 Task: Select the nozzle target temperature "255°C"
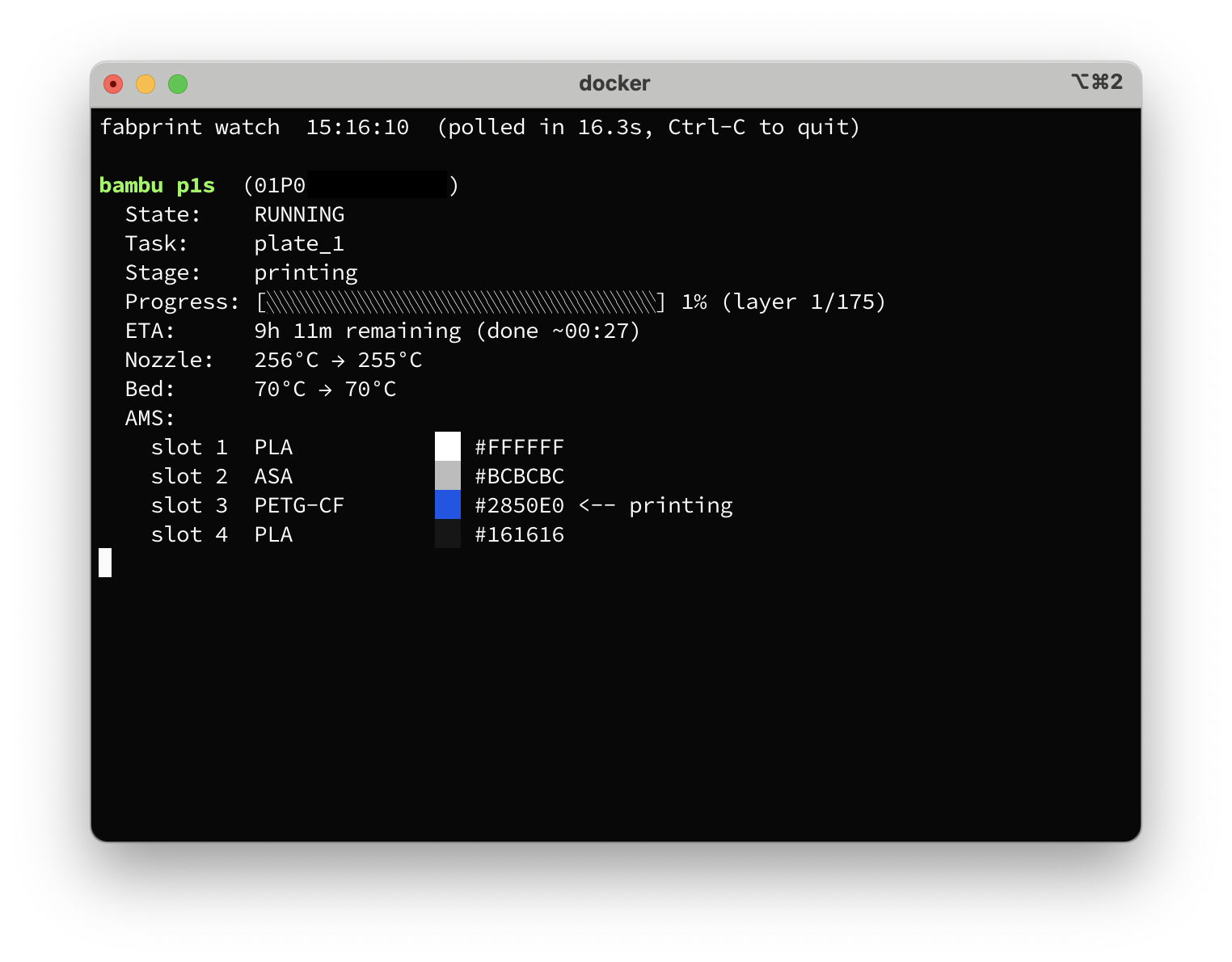pos(390,361)
